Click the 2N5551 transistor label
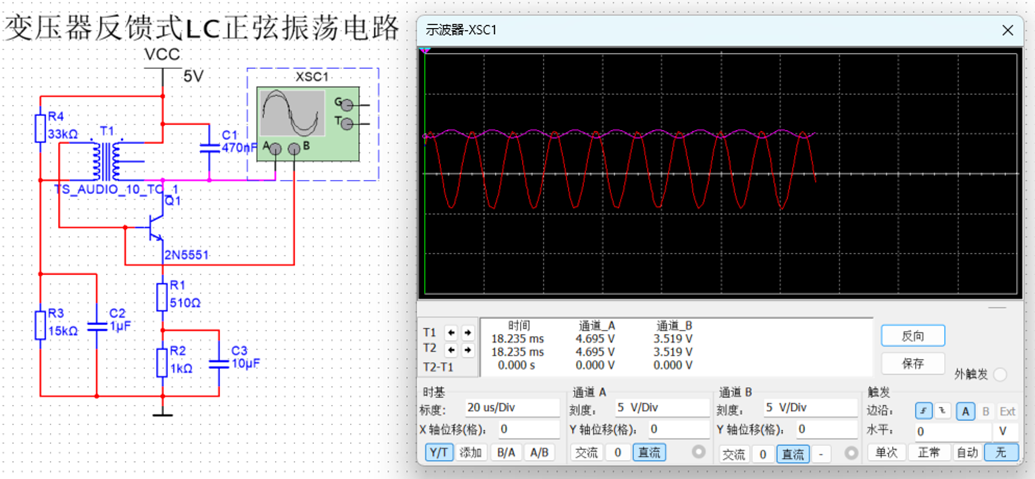This screenshot has height=479, width=1035. point(187,255)
